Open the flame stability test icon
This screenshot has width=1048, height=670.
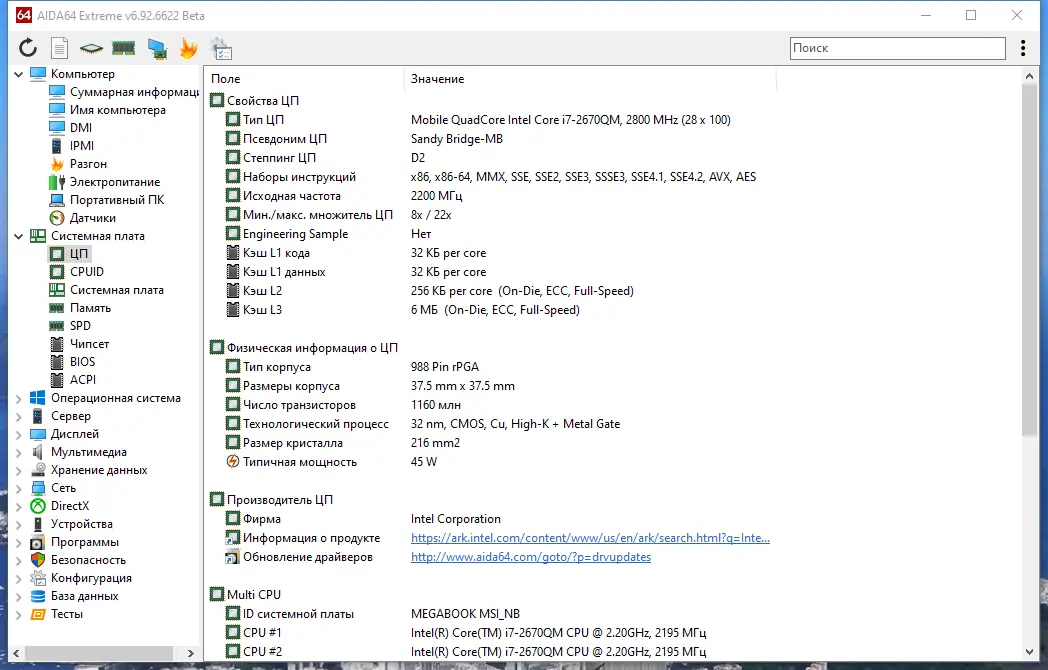coord(189,48)
